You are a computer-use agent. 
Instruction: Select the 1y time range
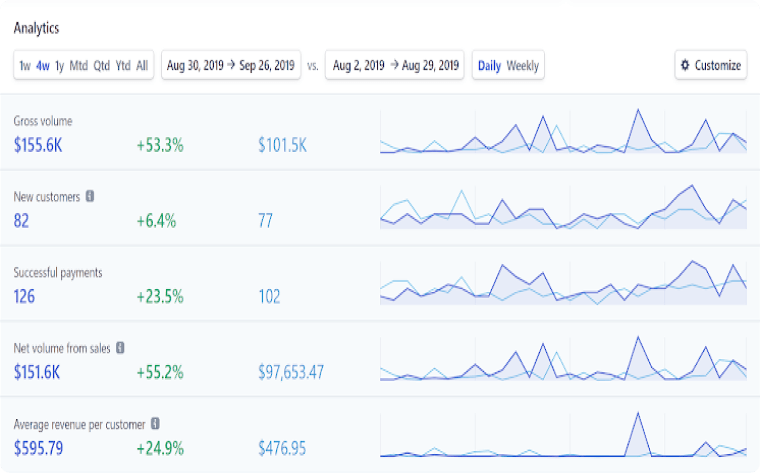60,65
